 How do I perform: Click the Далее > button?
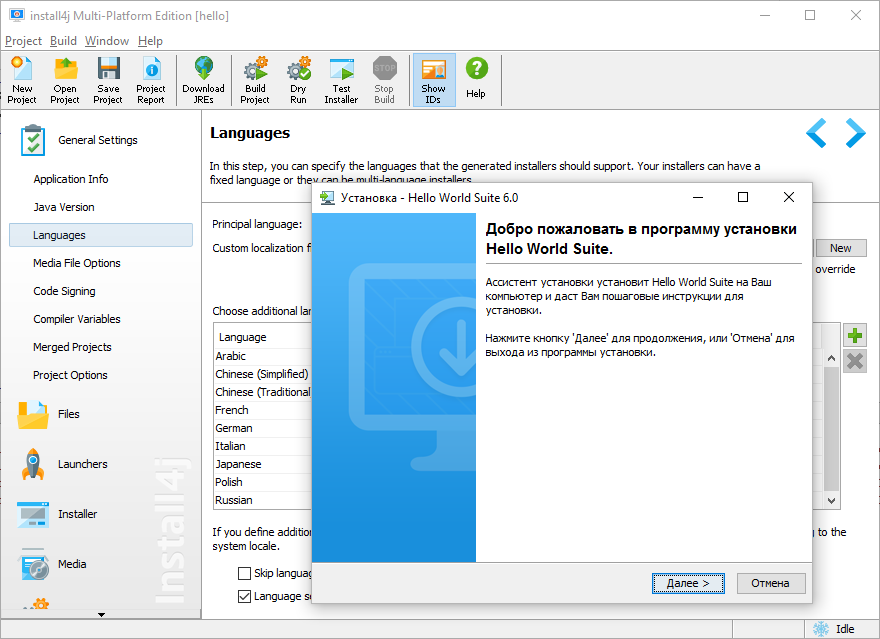tap(688, 583)
